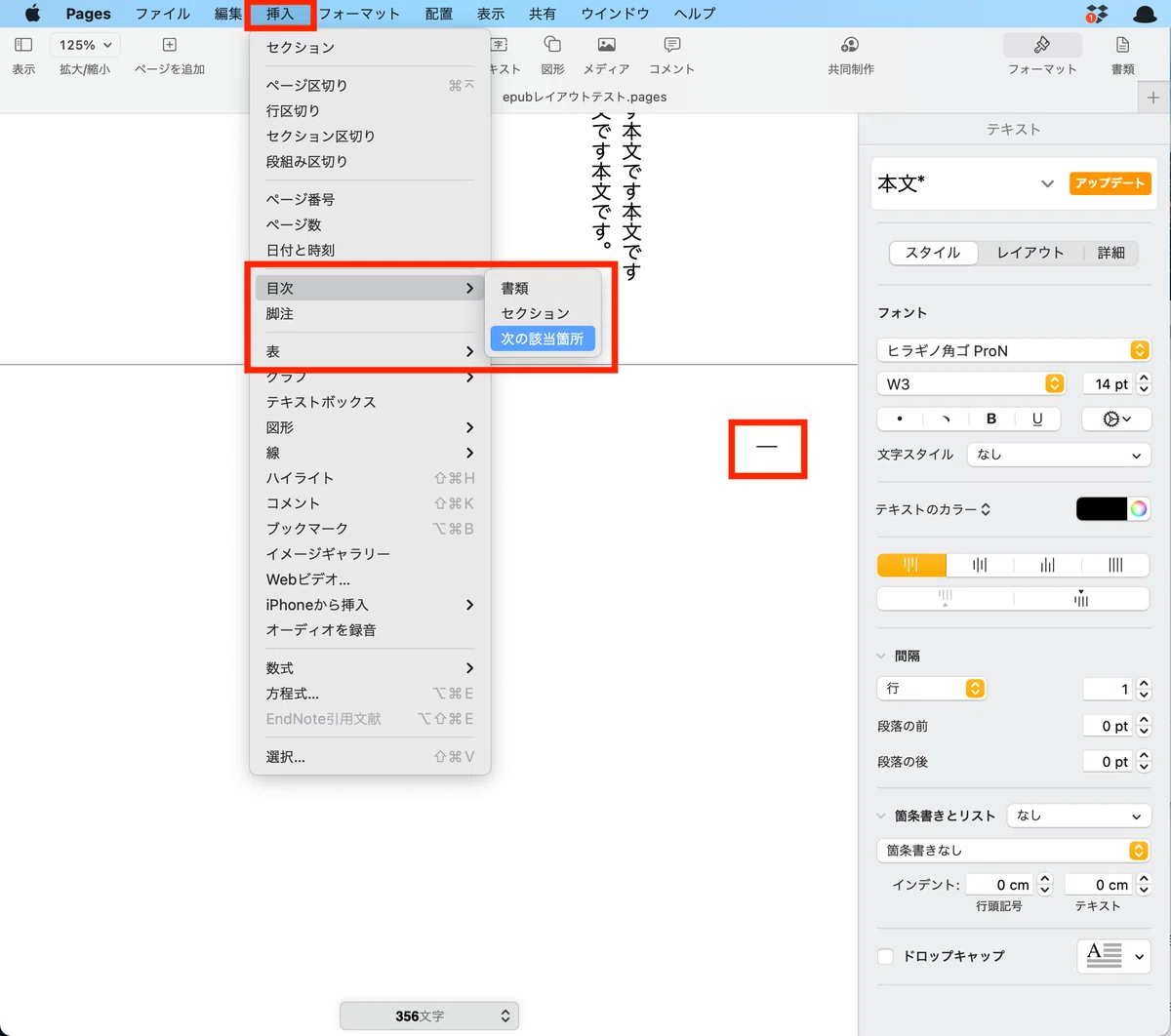Screen dimensions: 1171x1036
Task: Toggle underline U text style
Action: (x=1036, y=418)
